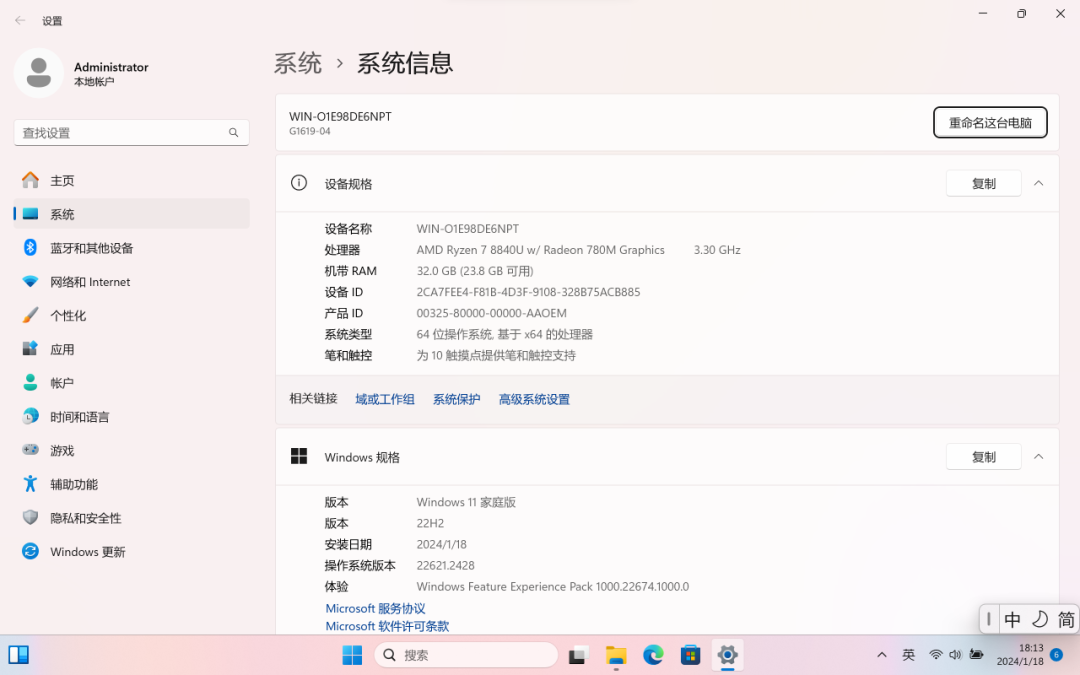The image size is (1080, 675).
Task: Select the 帐户 accounts icon
Action: 29,382
